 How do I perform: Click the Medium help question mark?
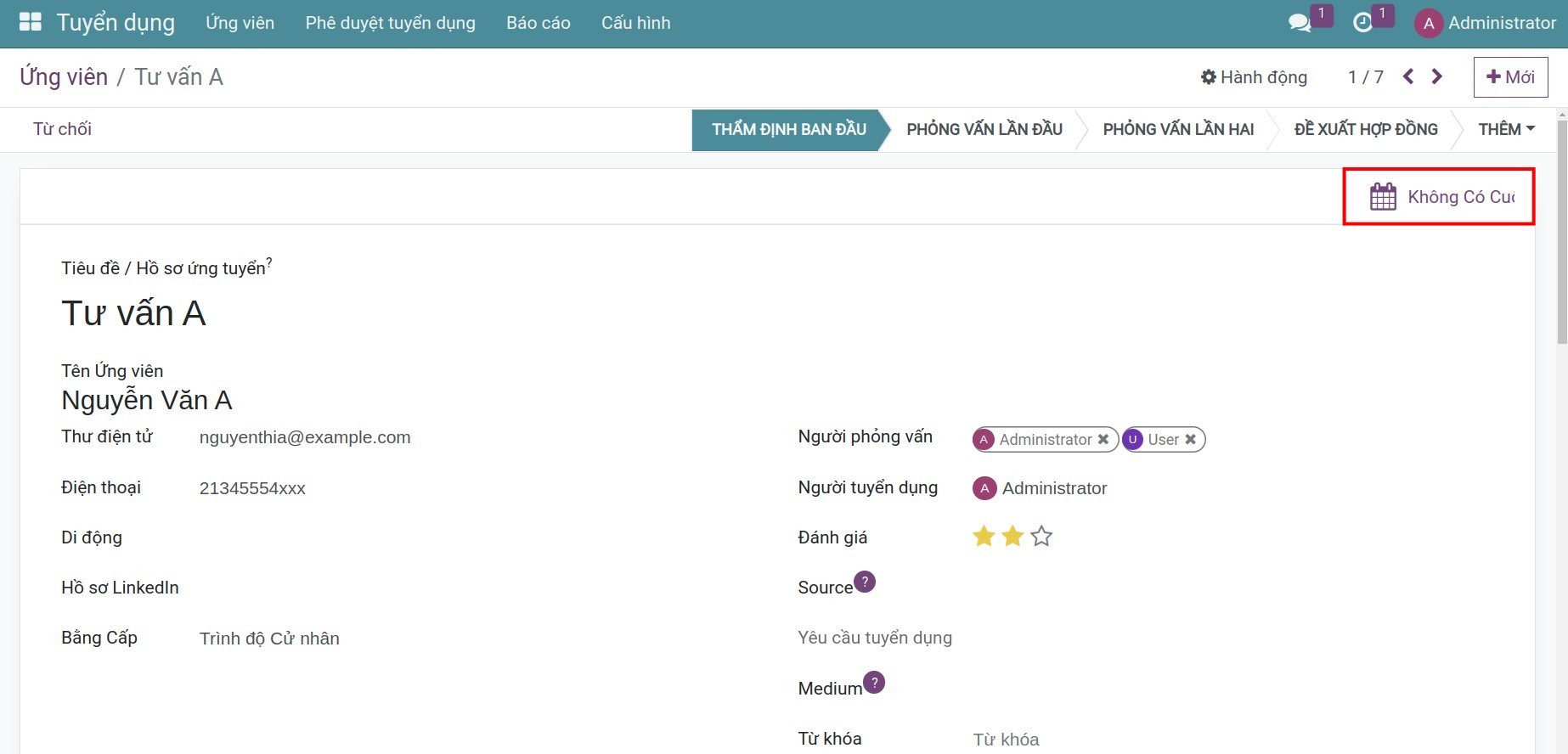(x=874, y=683)
